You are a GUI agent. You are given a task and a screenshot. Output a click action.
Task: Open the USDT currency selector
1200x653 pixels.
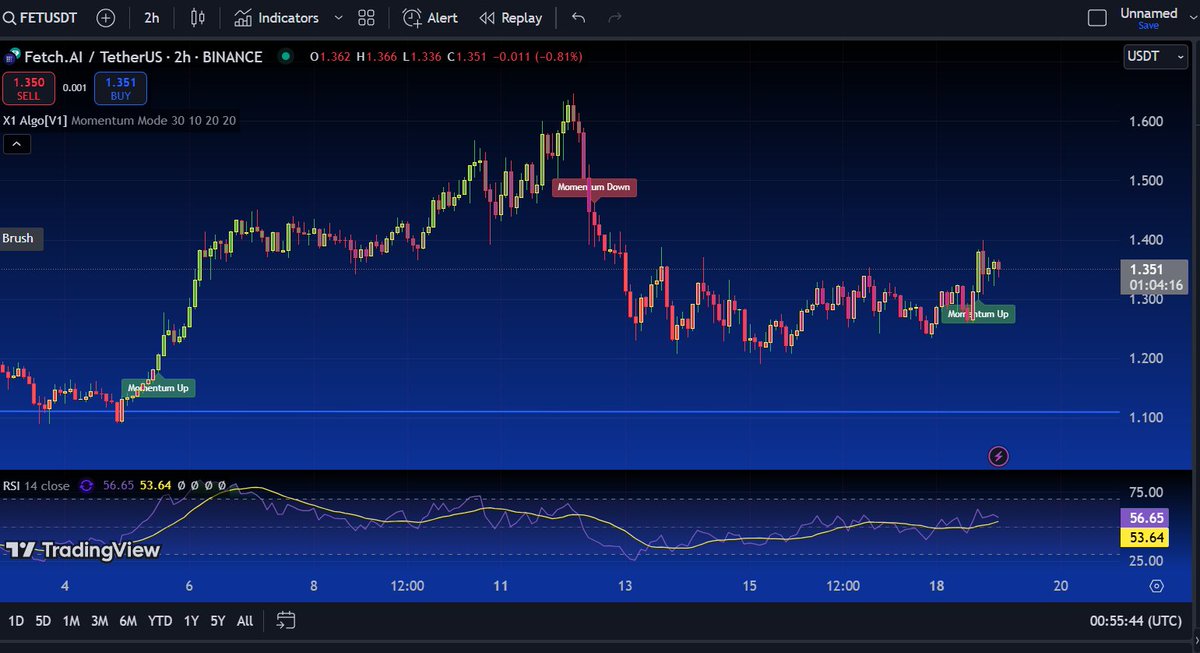click(x=1155, y=57)
